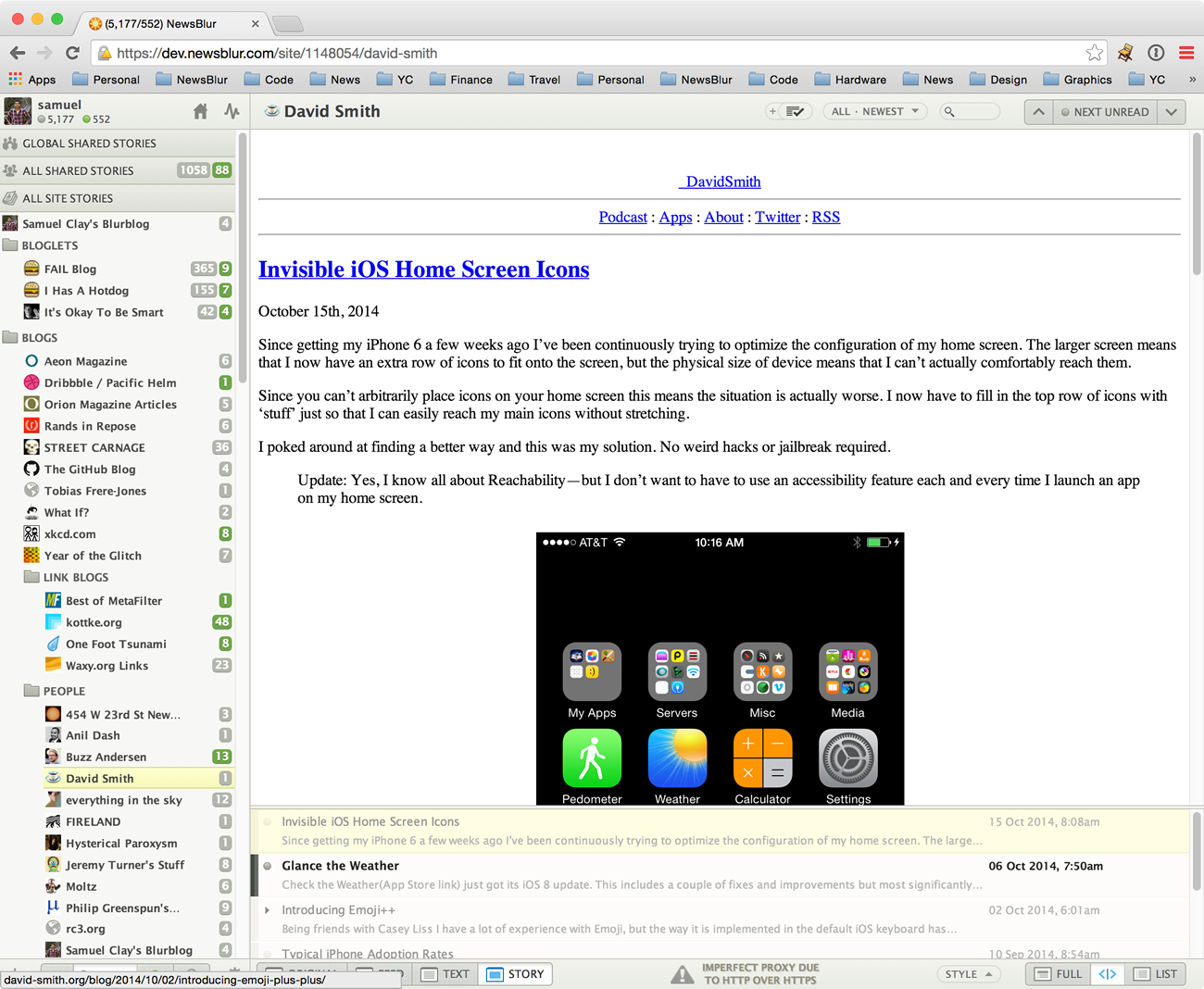
Task: Open Global Shared Stories
Action: click(x=118, y=144)
